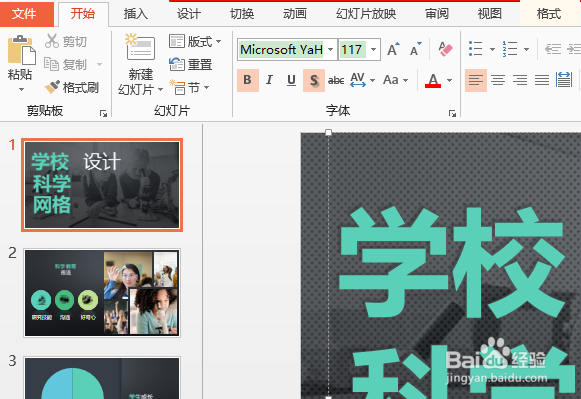Image resolution: width=581 pixels, height=399 pixels.
Task: Switch to the 开始 home tab
Action: pyautogui.click(x=83, y=14)
